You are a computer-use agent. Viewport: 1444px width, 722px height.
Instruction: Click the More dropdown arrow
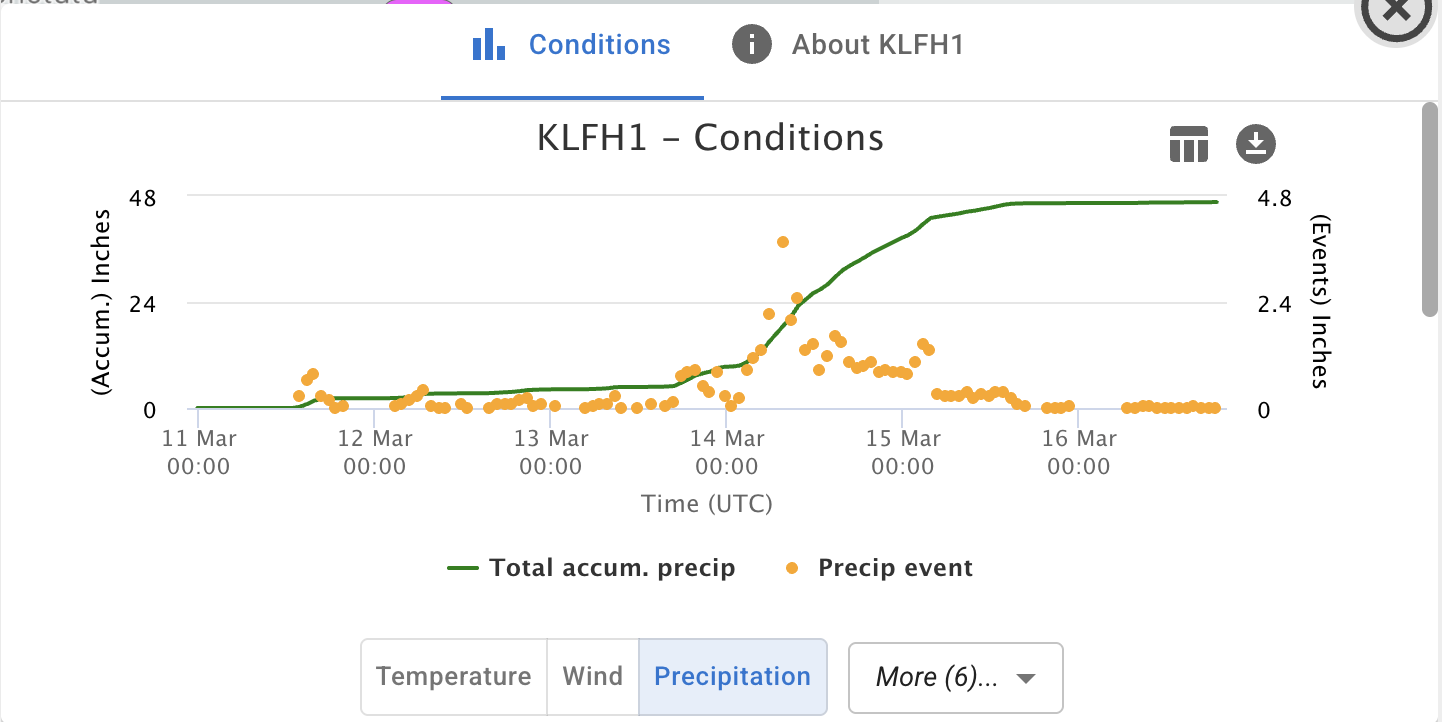pyautogui.click(x=1024, y=678)
